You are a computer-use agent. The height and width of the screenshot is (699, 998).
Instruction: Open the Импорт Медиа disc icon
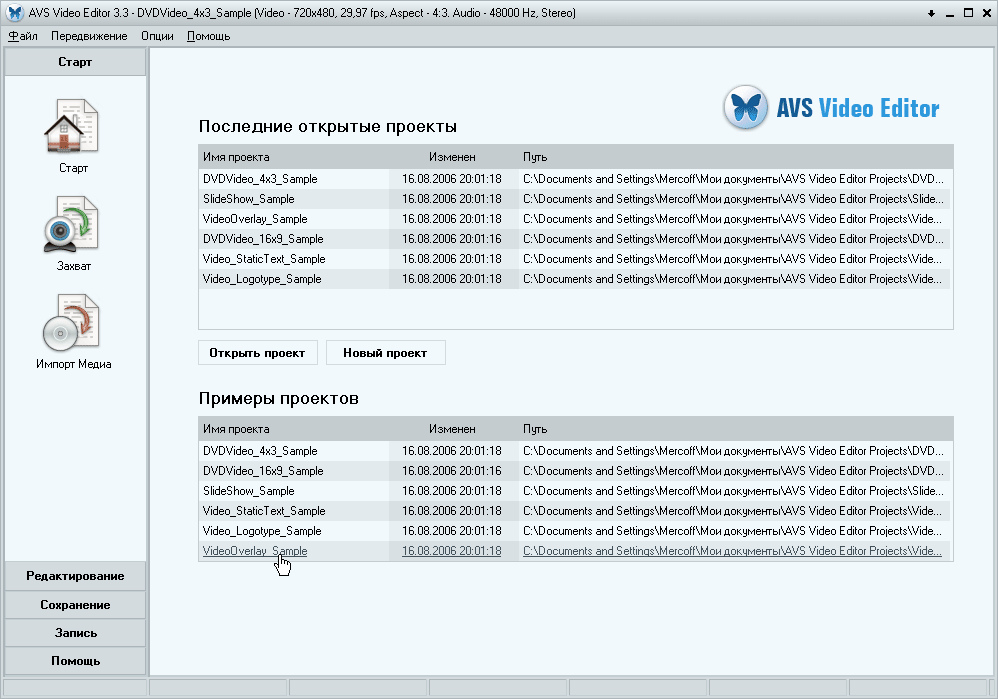pyautogui.click(x=72, y=321)
